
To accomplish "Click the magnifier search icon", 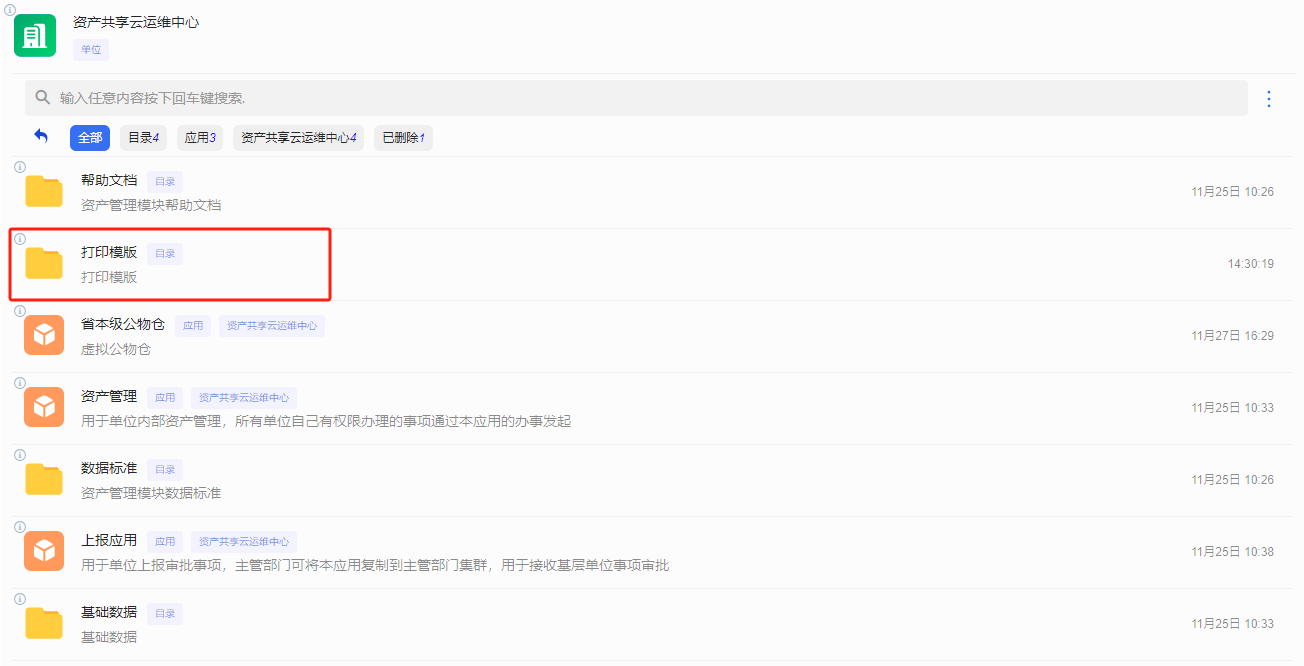I will pos(43,98).
